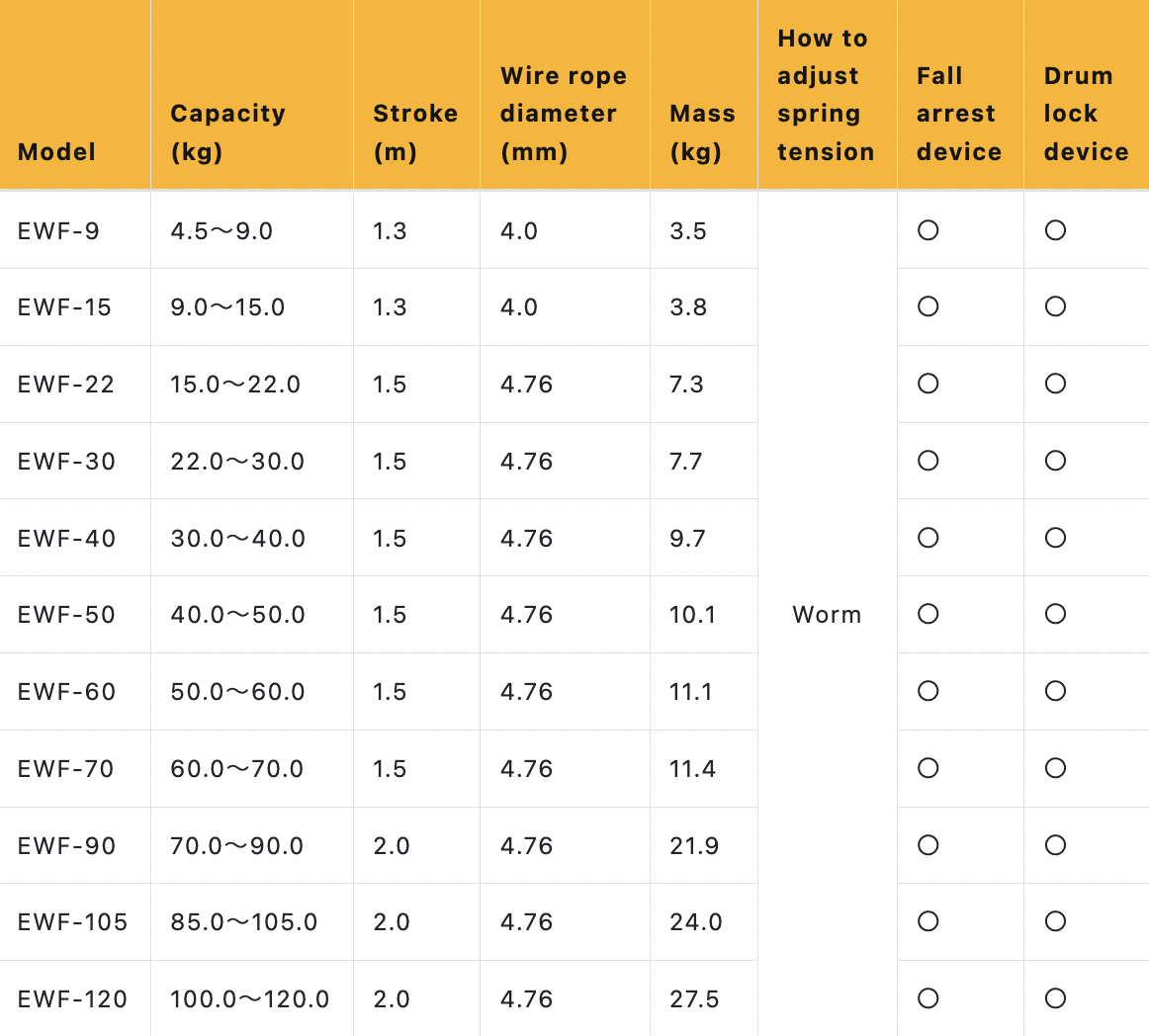The image size is (1149, 1036).
Task: Click the EWF-30 stroke value
Action: click(390, 462)
